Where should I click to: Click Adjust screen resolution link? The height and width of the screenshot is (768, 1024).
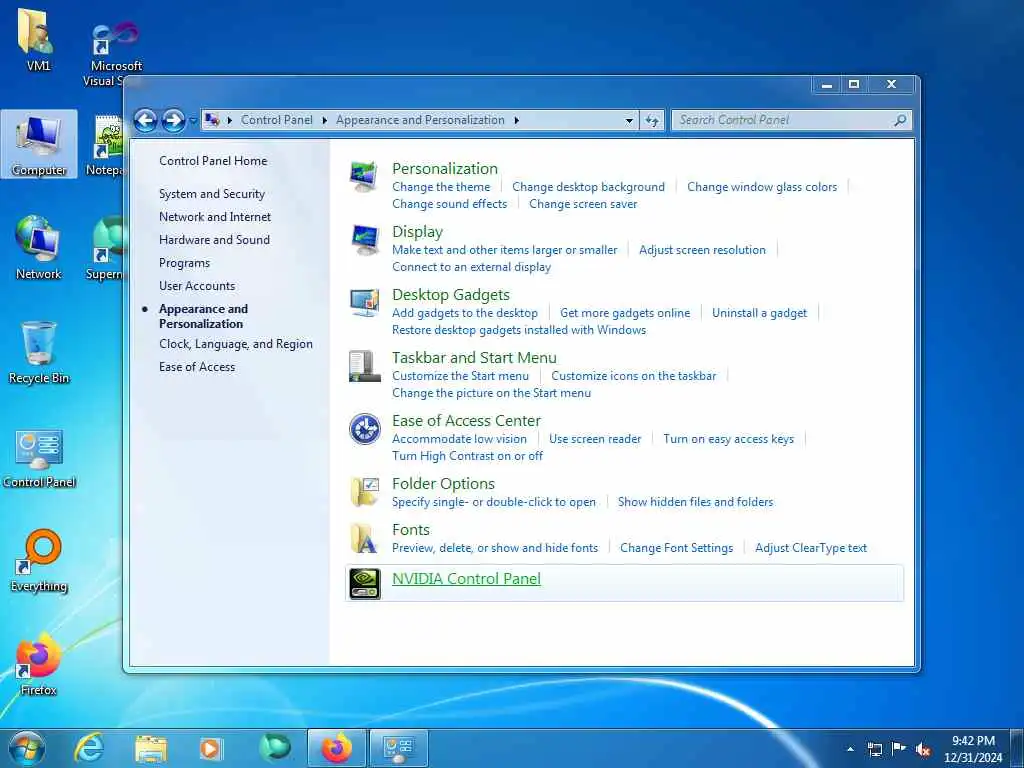702,249
